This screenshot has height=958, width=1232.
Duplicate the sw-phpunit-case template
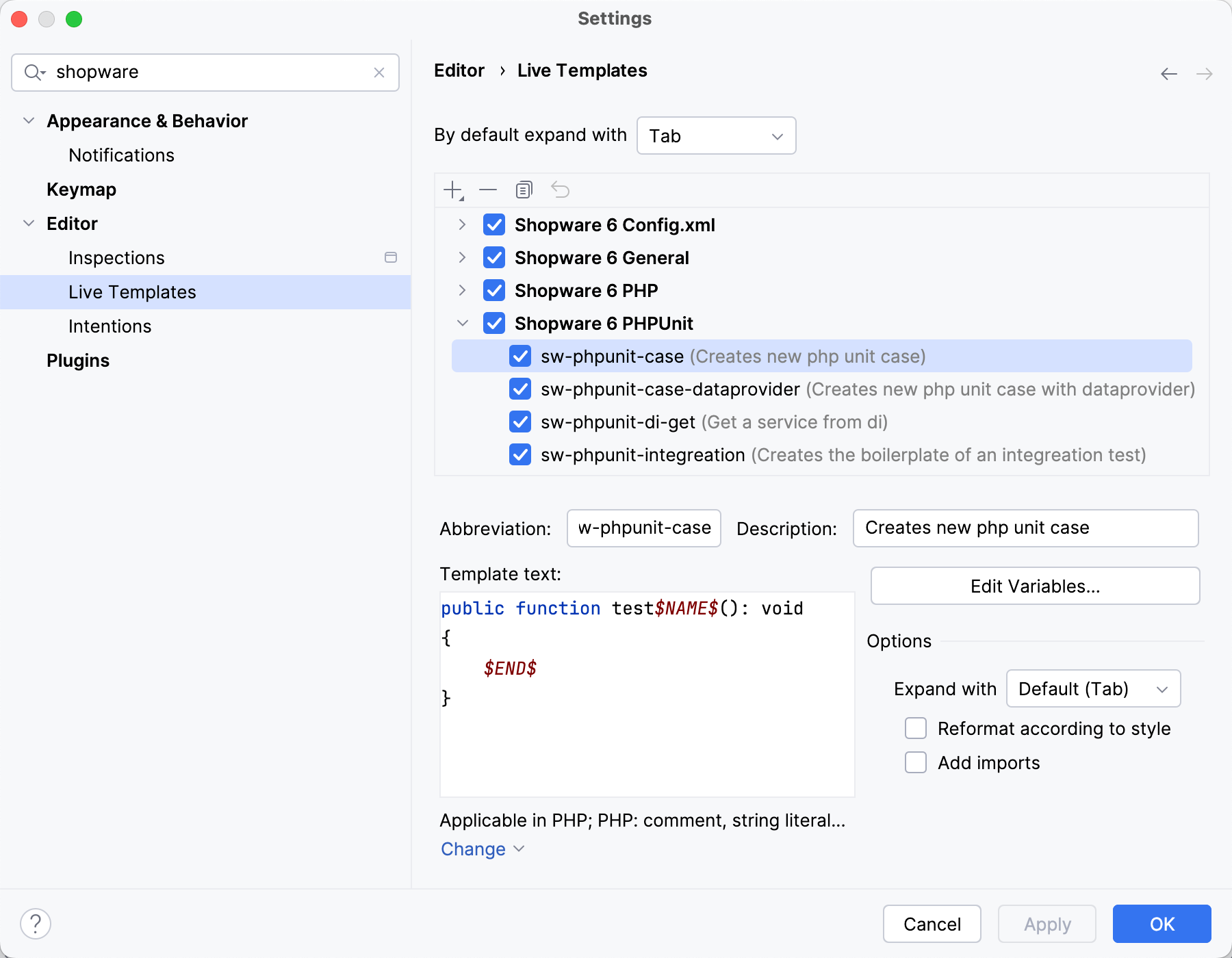tap(524, 190)
